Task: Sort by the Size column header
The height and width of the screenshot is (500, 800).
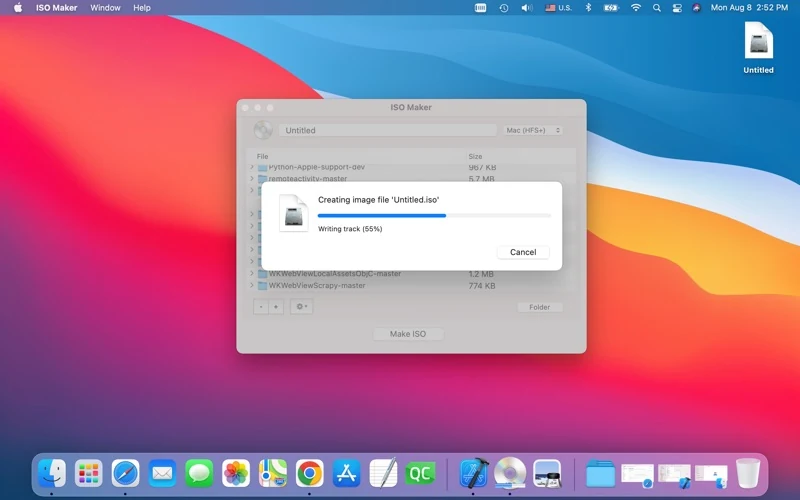Action: point(475,156)
